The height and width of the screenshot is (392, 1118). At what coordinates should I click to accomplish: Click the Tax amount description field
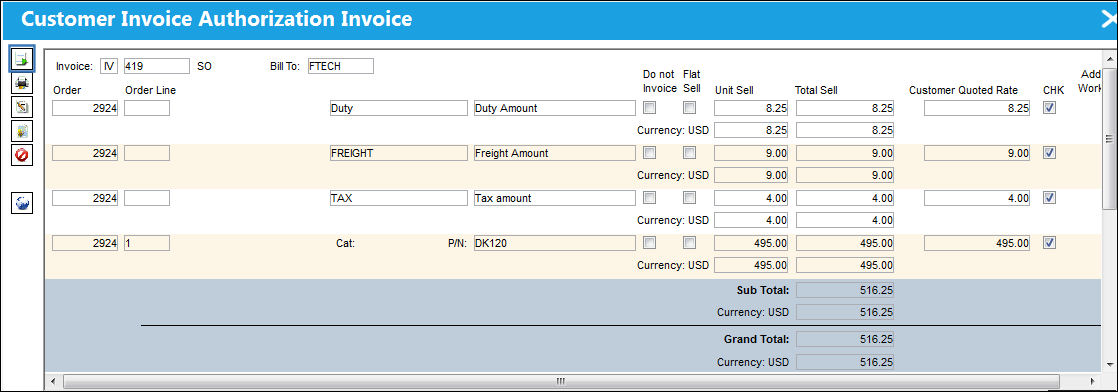tap(555, 198)
